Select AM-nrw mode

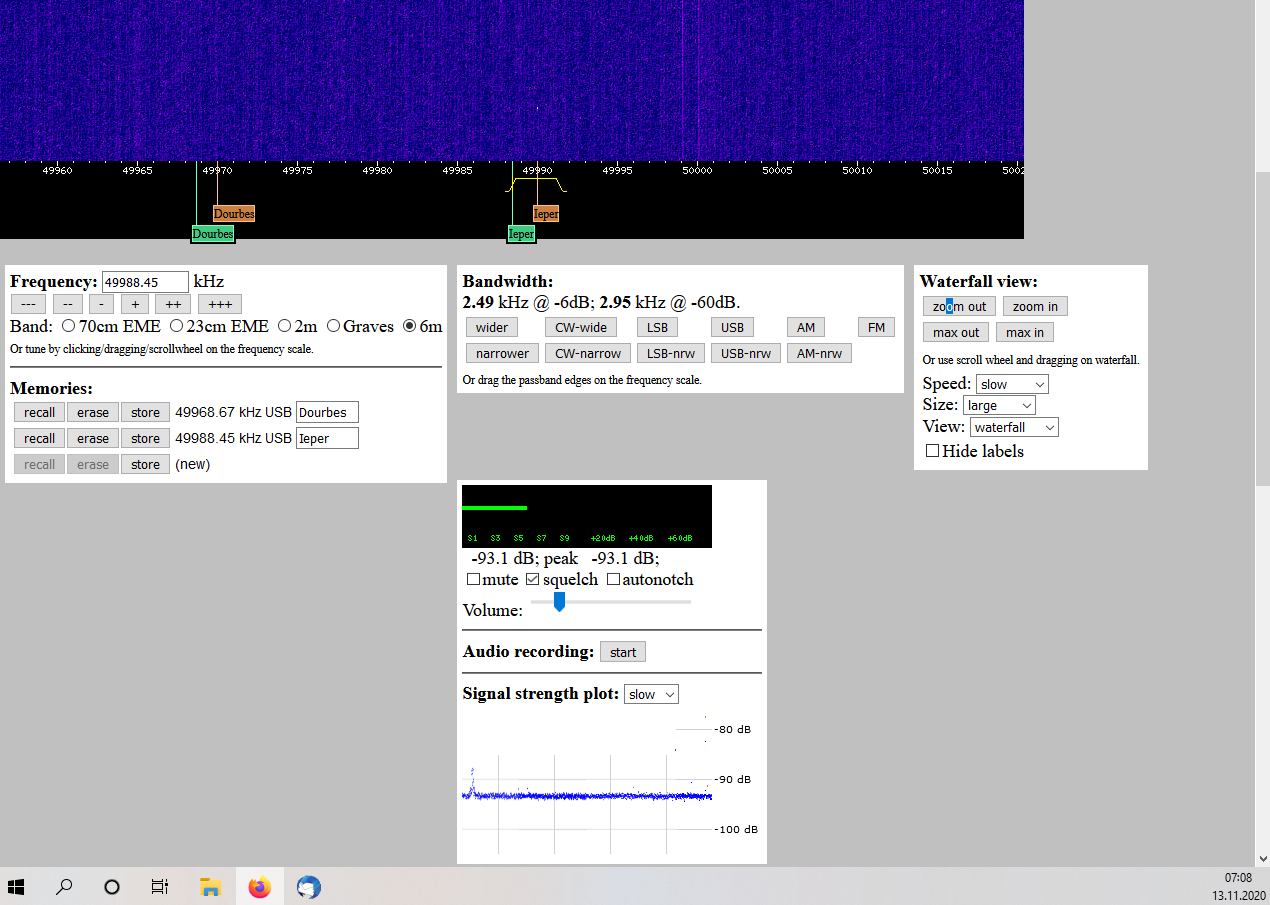[819, 353]
